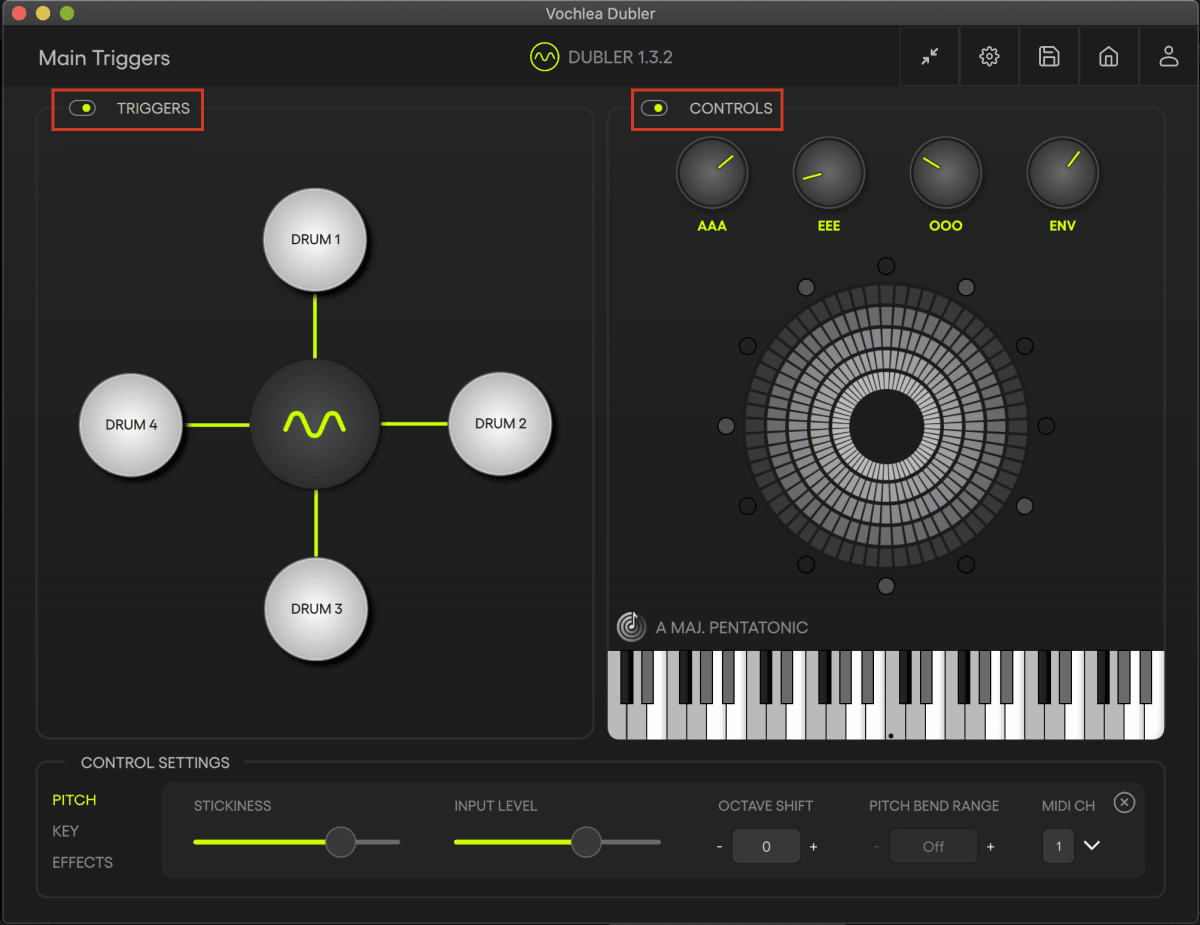Go to home via the house icon

click(1108, 57)
